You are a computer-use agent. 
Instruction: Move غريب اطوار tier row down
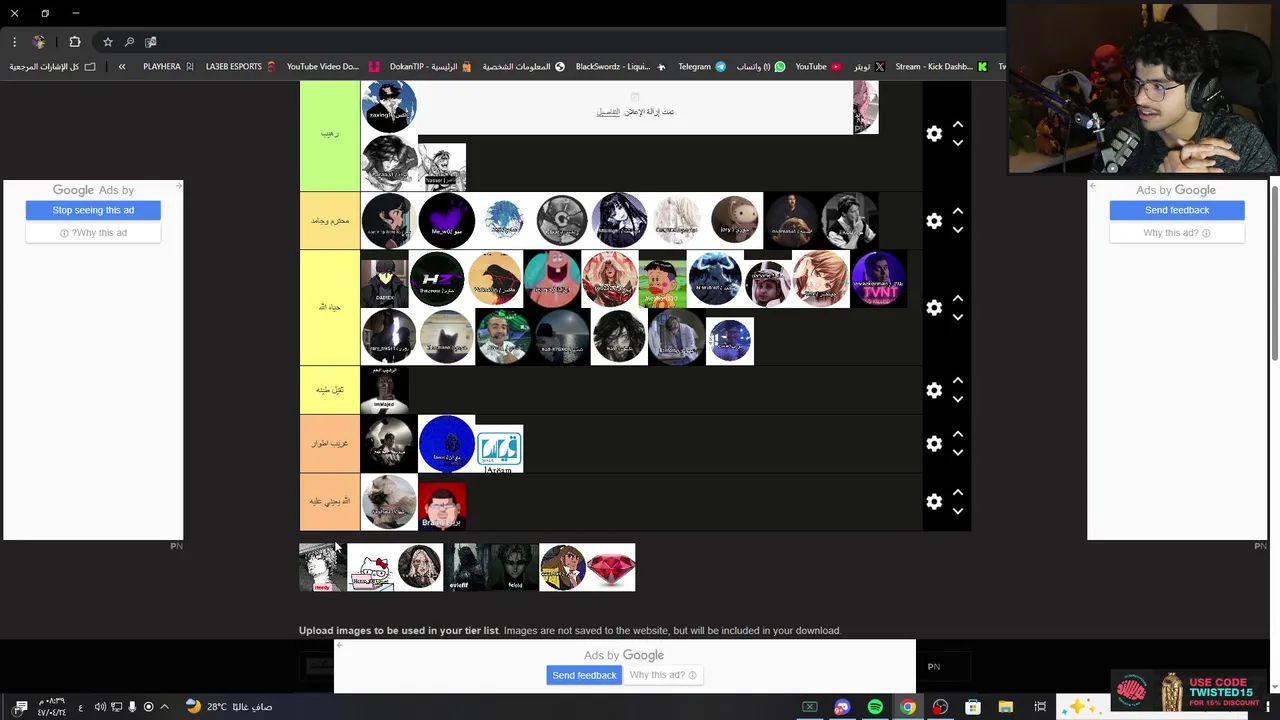[x=958, y=453]
